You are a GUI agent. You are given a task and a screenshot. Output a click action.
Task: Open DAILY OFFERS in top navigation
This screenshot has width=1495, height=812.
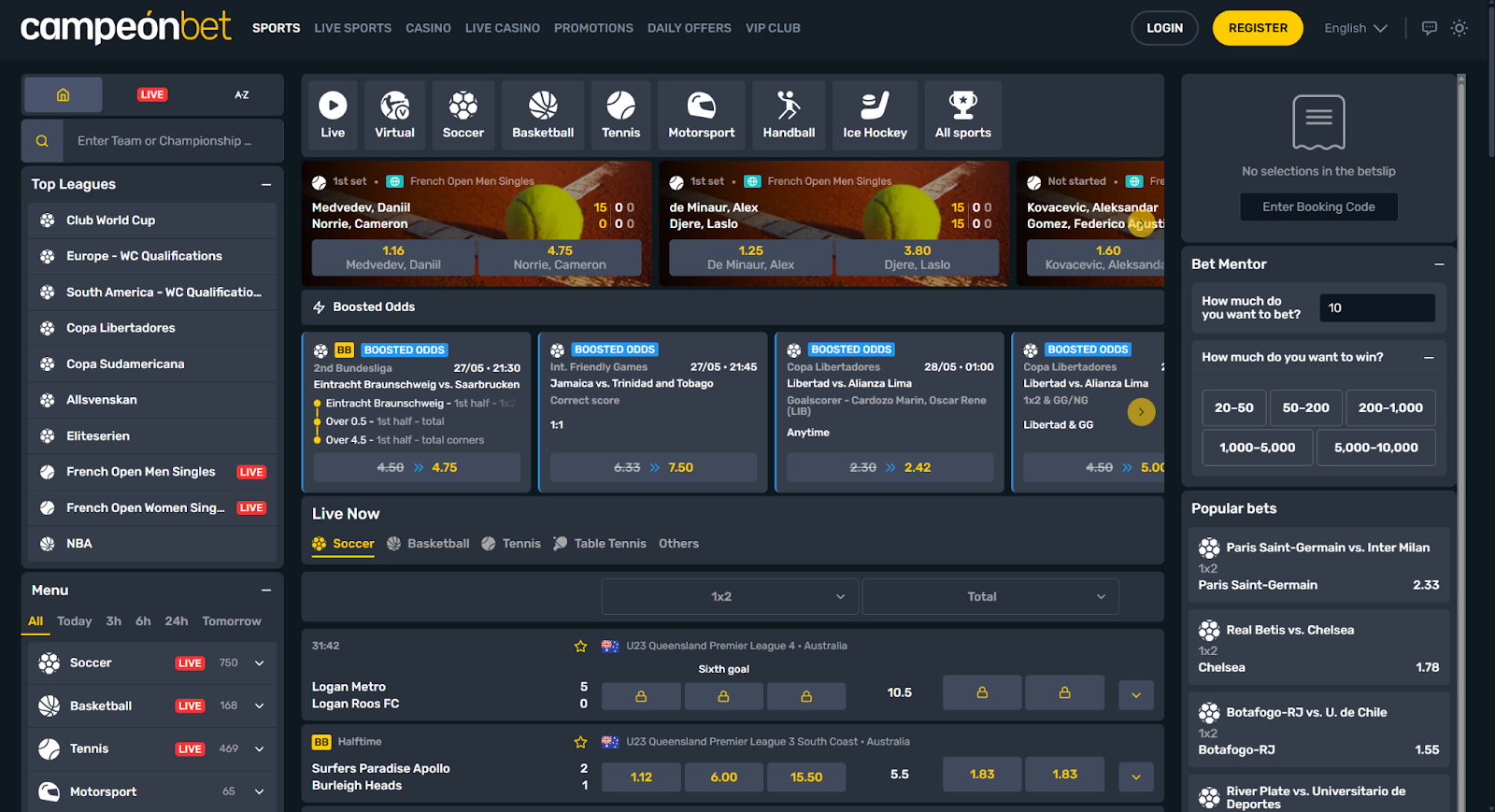[690, 28]
